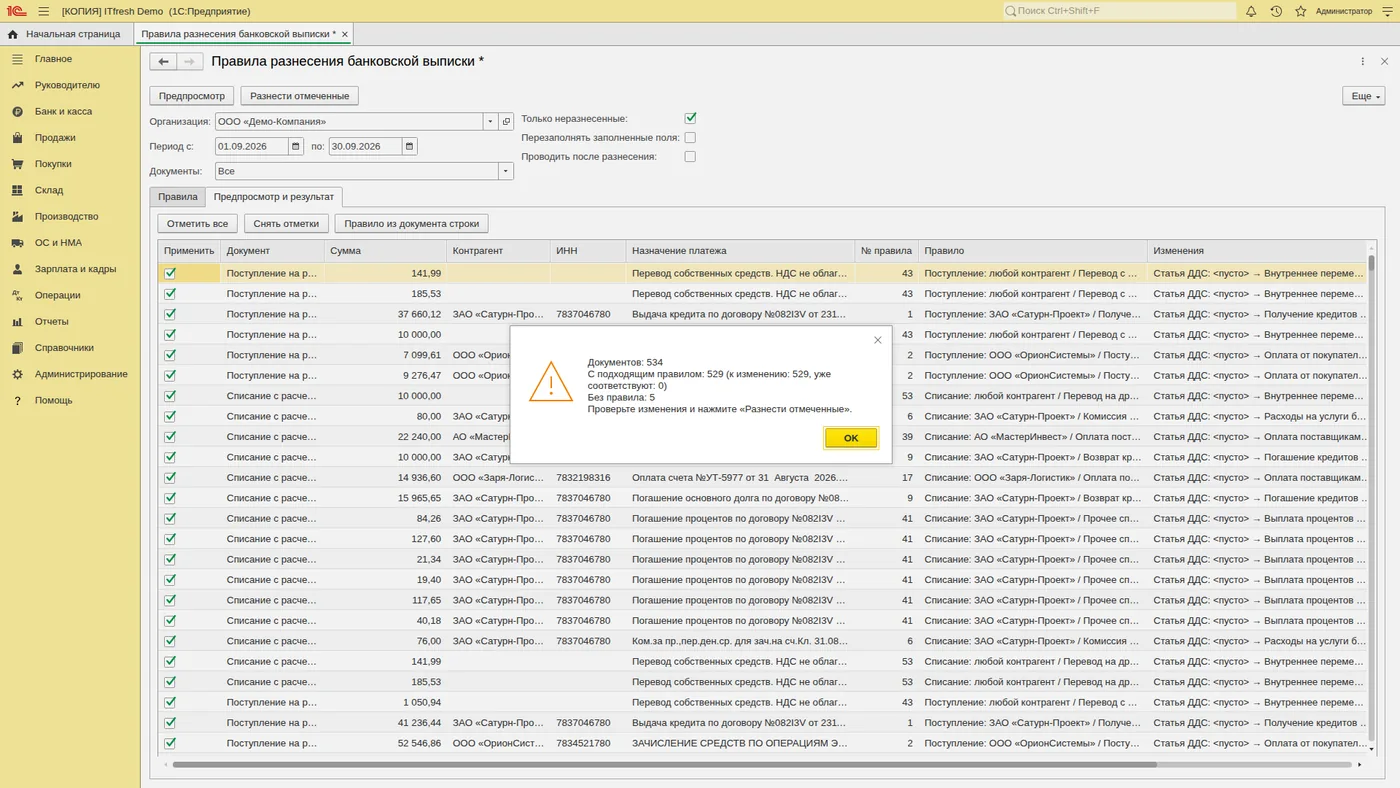Image resolution: width=1400 pixels, height=788 pixels.
Task: Open the Продажи section
Action: 55,138
